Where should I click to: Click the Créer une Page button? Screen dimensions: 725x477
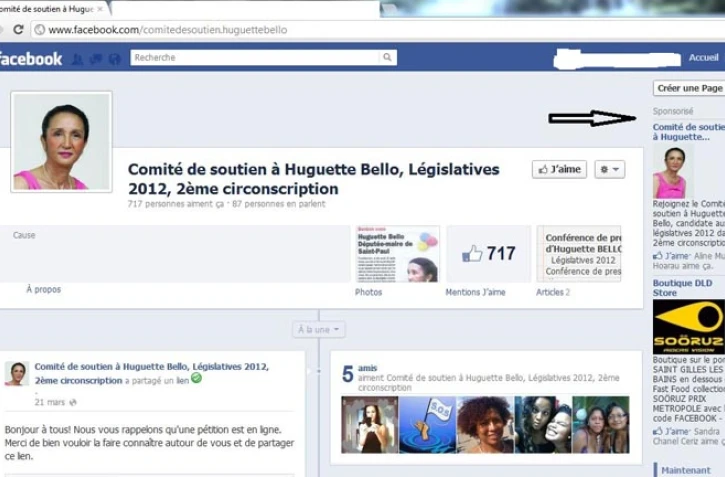tap(689, 88)
